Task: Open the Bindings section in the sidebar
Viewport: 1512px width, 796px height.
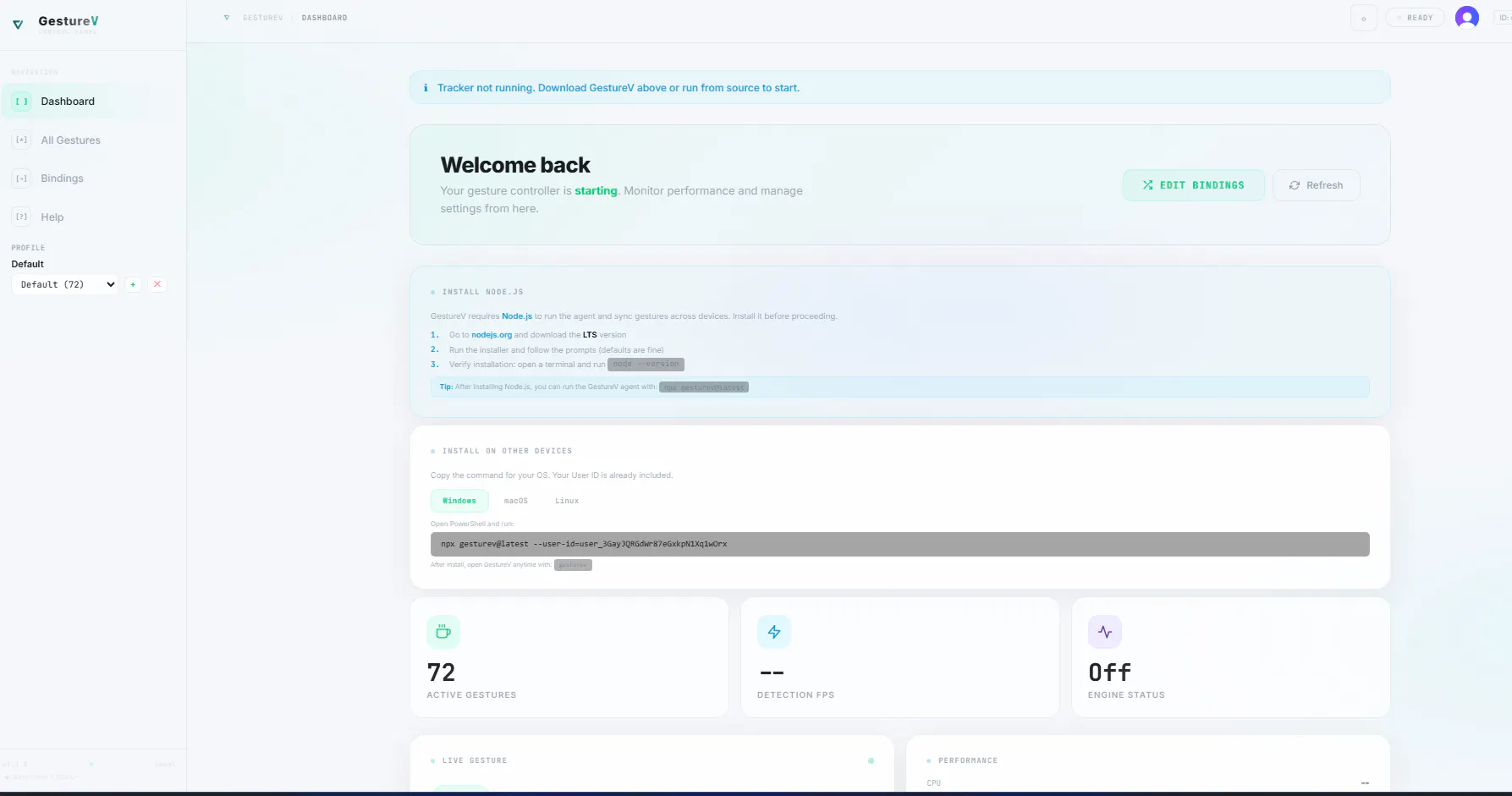Action: coord(93,178)
